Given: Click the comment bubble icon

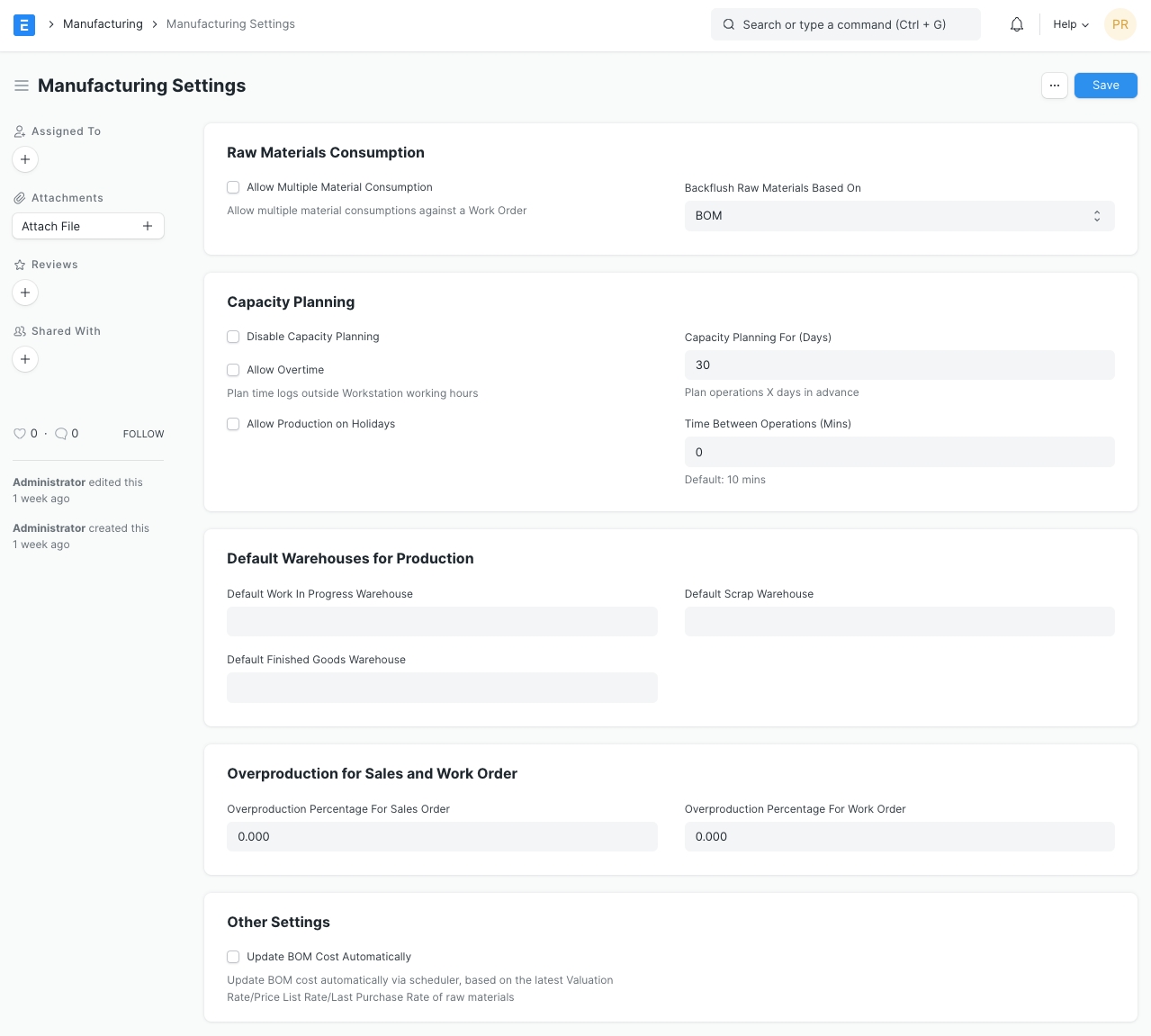Looking at the screenshot, I should [x=61, y=434].
